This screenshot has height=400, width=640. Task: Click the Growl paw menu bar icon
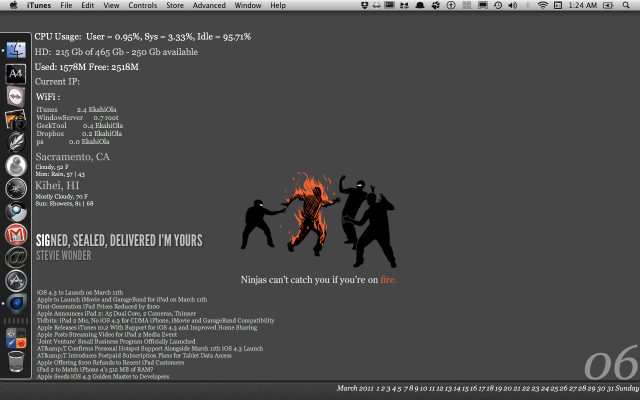click(x=436, y=5)
